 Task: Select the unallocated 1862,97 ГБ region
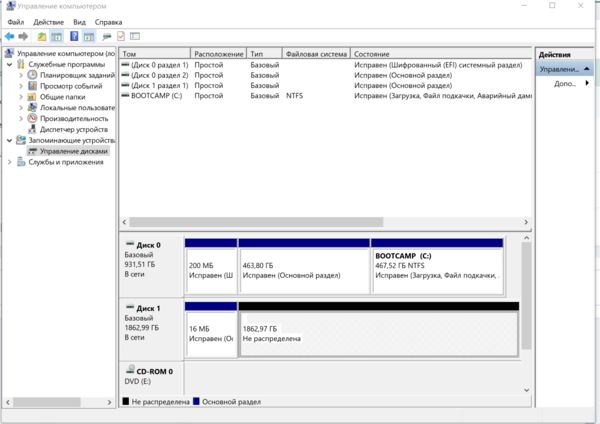tap(378, 333)
